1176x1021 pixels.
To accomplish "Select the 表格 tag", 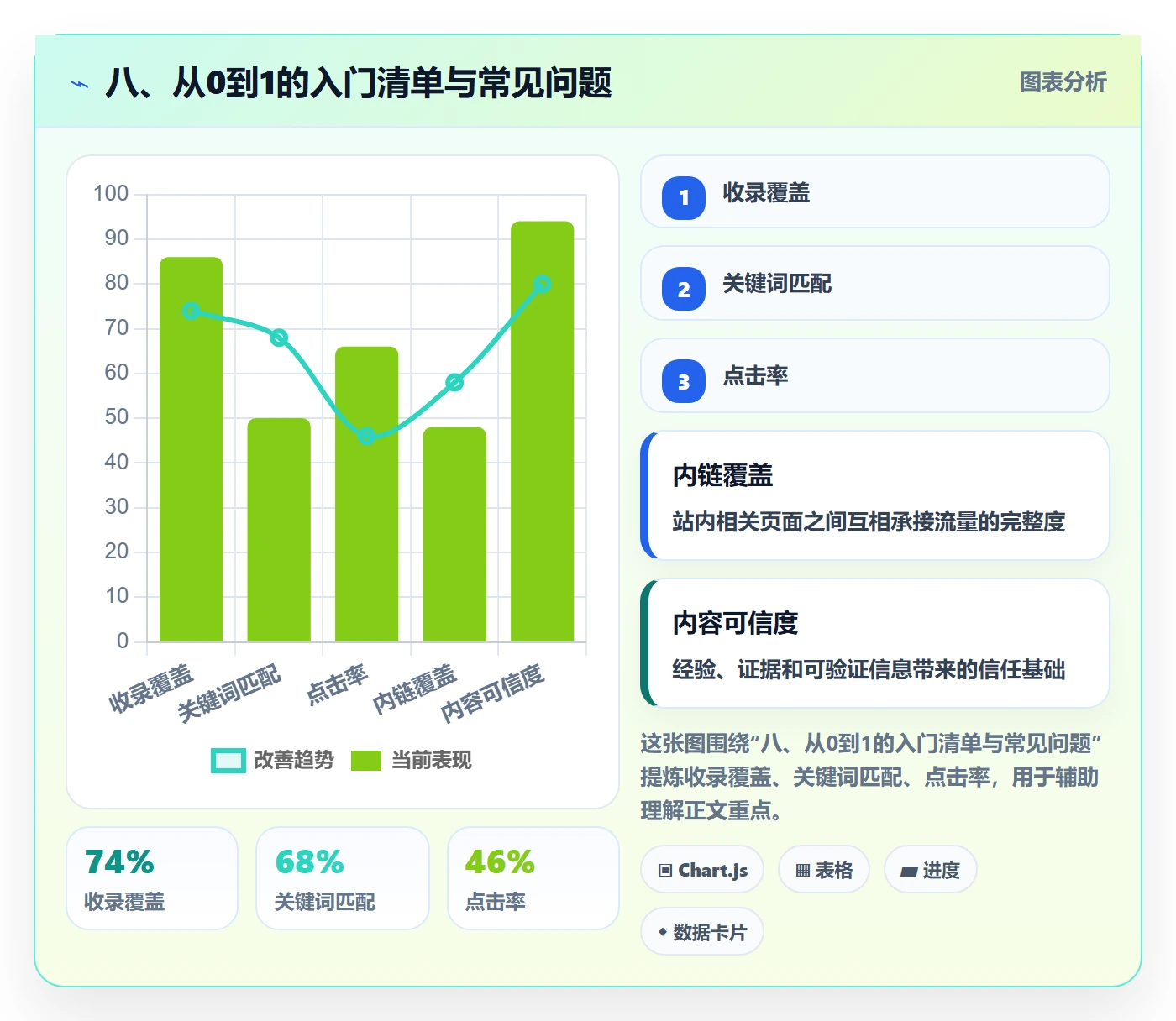I will click(x=824, y=870).
